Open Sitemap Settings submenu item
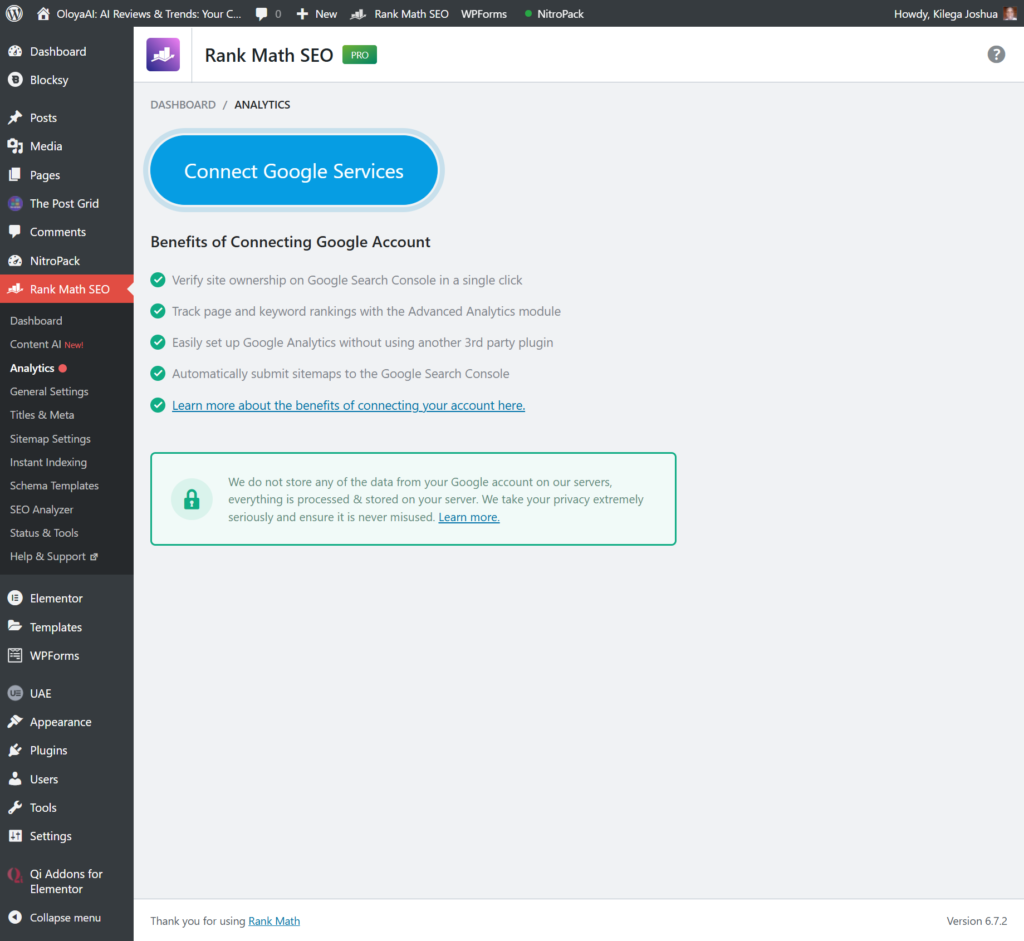Screen dimensions: 1024x941 pyautogui.click(x=50, y=439)
